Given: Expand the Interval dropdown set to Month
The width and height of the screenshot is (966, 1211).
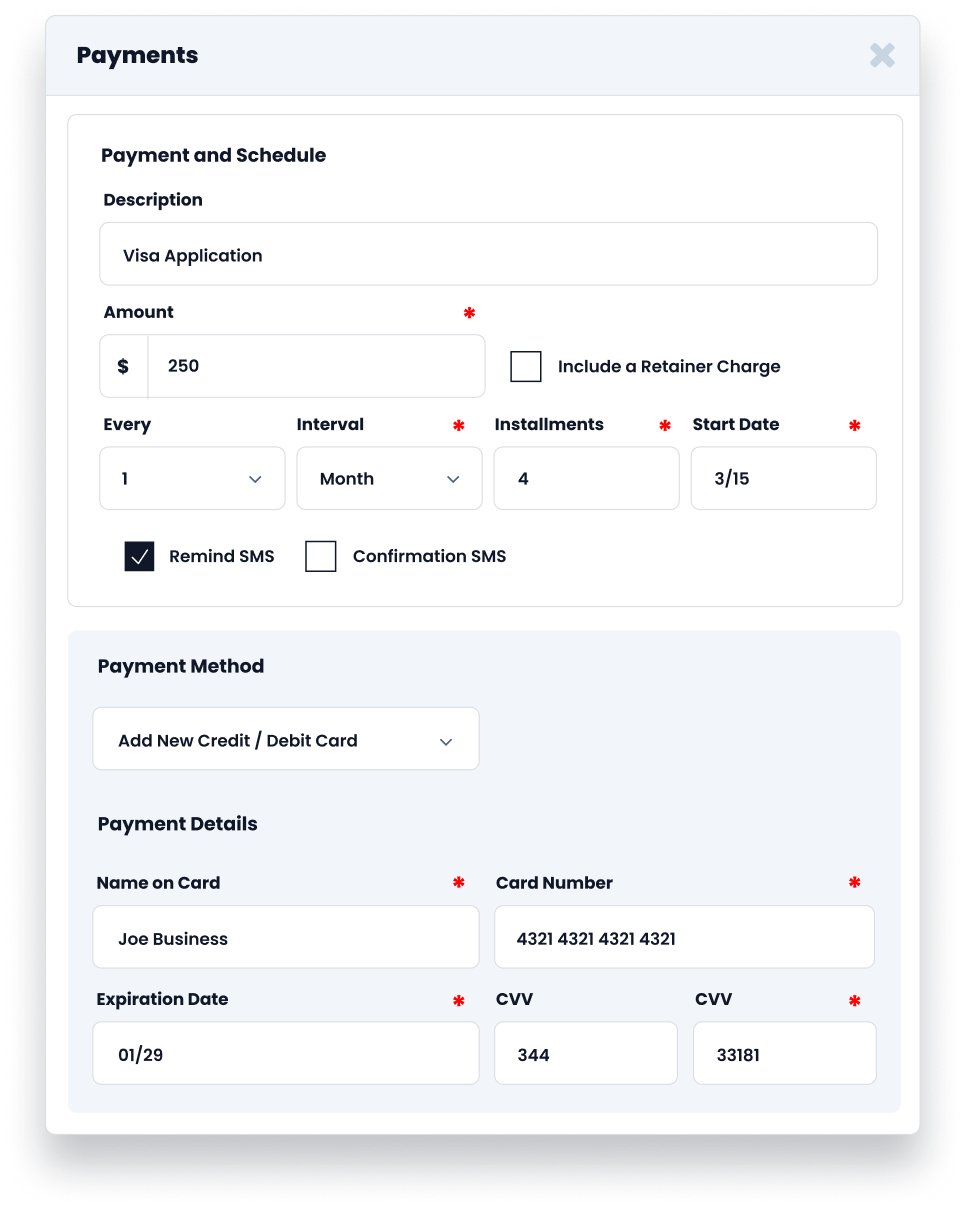Looking at the screenshot, I should [388, 479].
